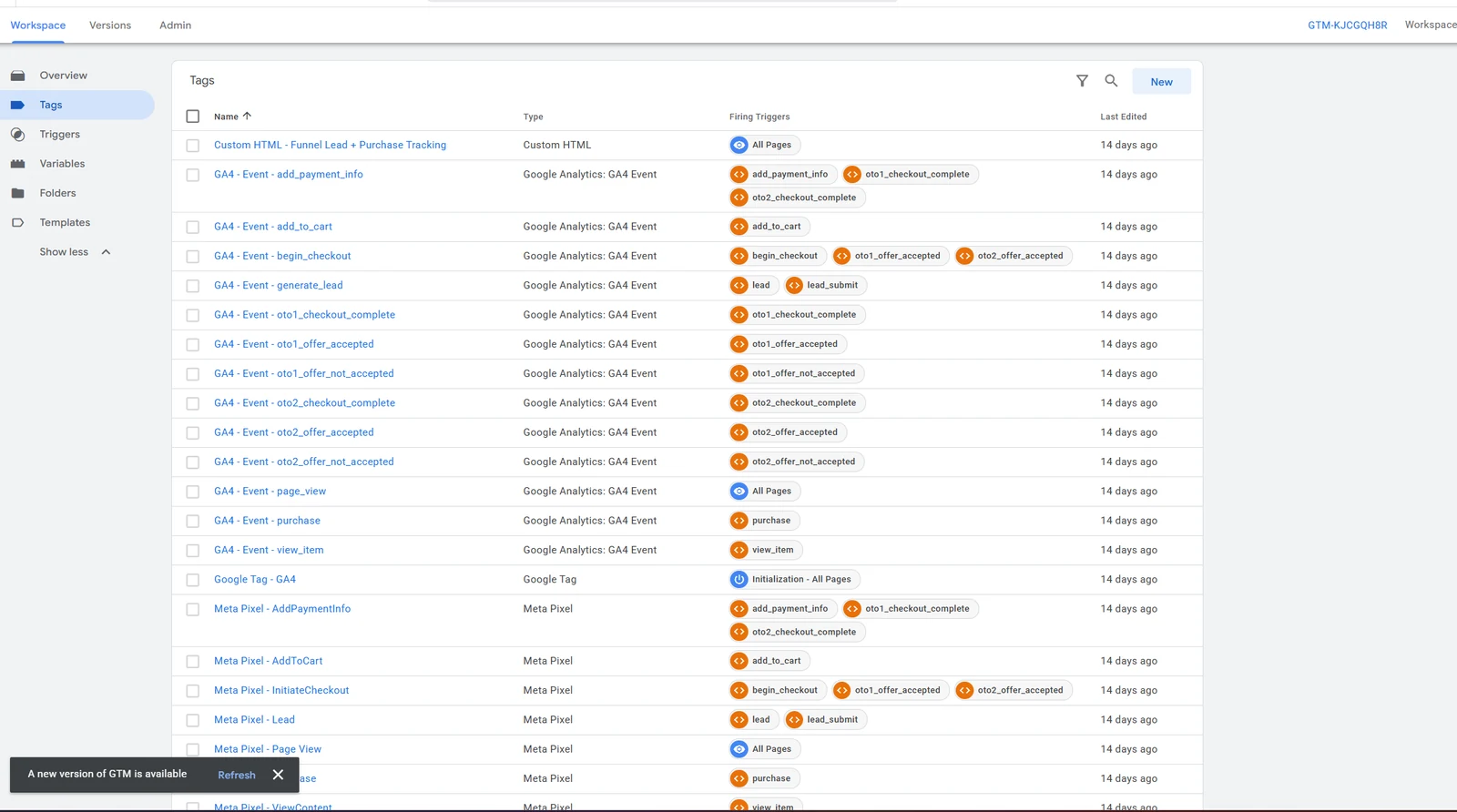Screen dimensions: 1457x812
Task: Dismiss the GTM new version notification
Action: (278, 775)
